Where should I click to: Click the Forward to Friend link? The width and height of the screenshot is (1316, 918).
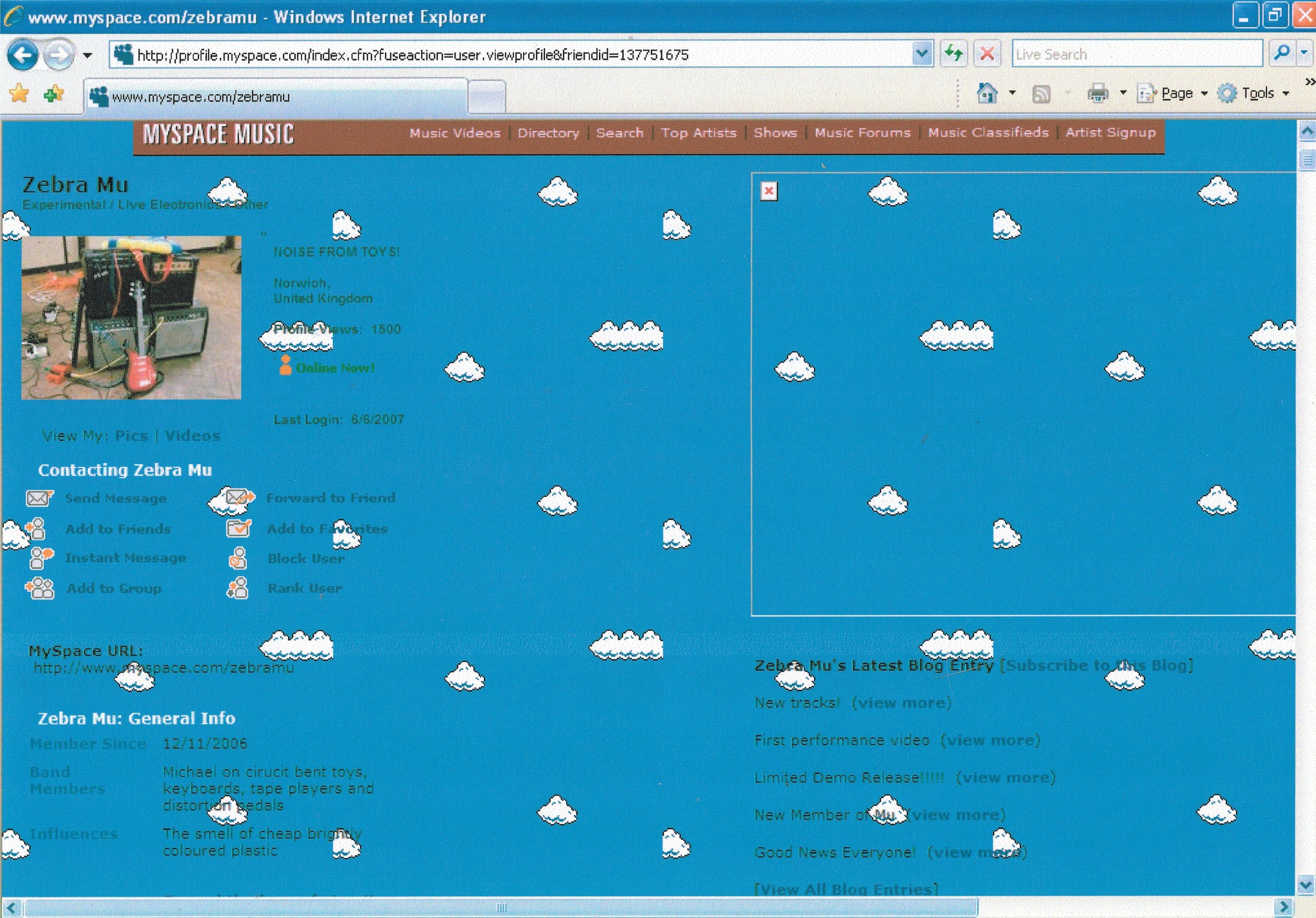click(x=331, y=498)
